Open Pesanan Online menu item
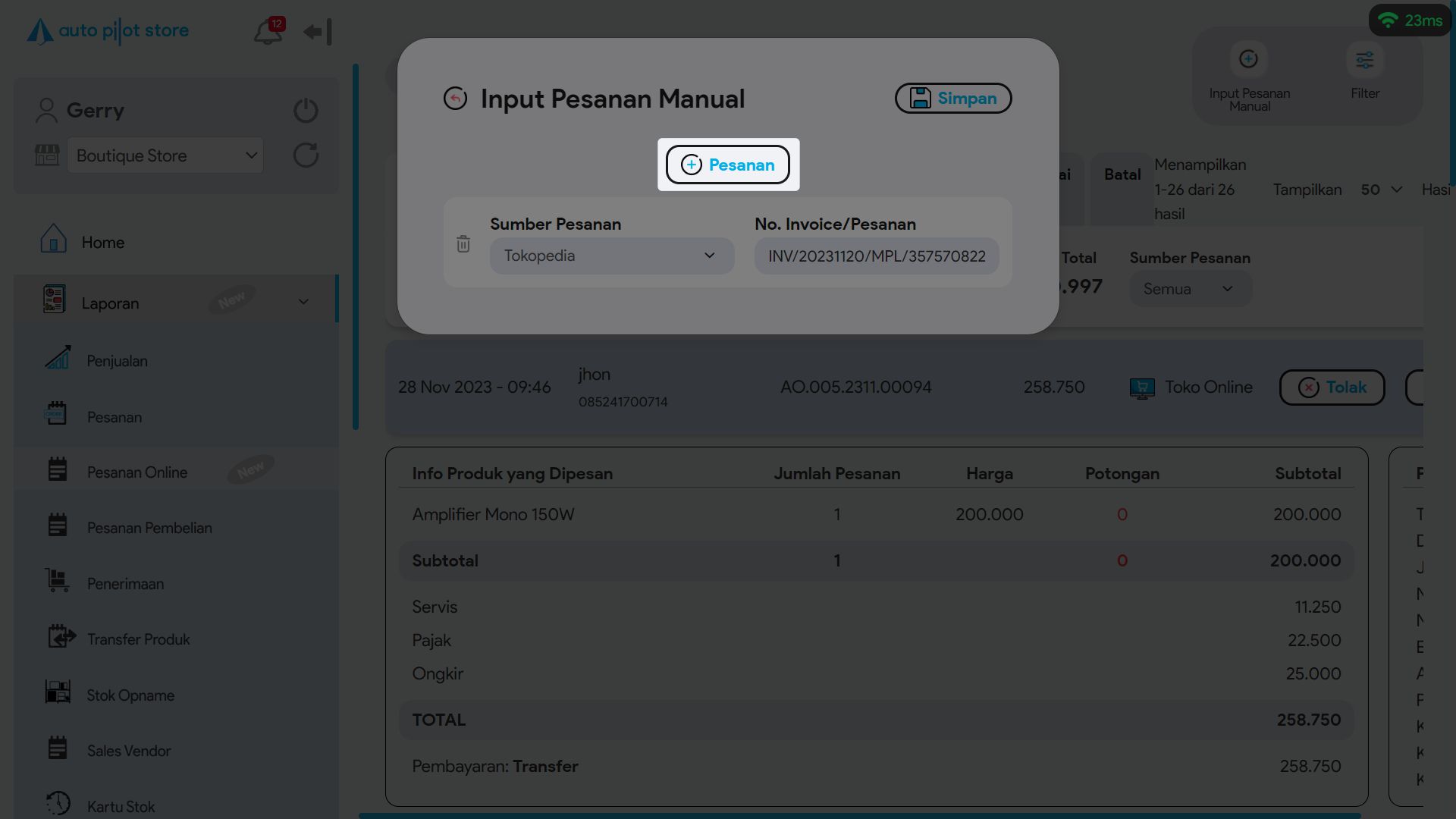 tap(136, 472)
